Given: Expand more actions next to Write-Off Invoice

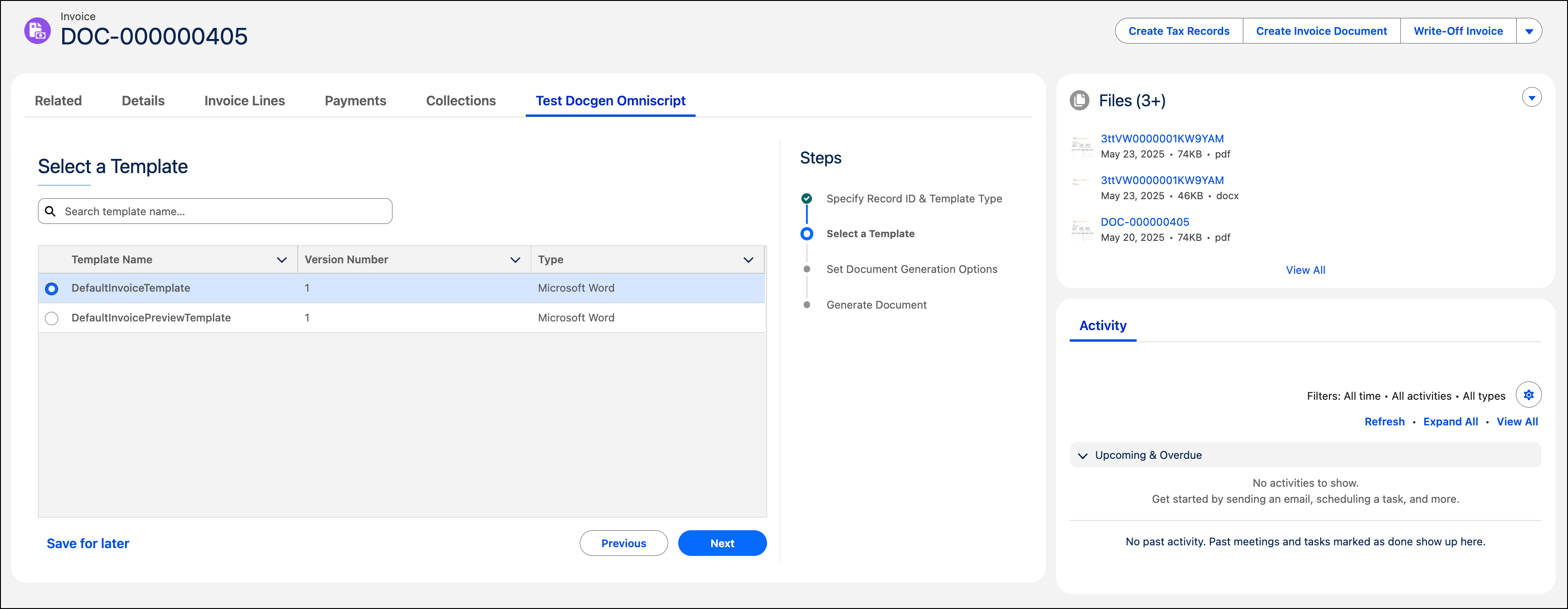Looking at the screenshot, I should tap(1529, 31).
